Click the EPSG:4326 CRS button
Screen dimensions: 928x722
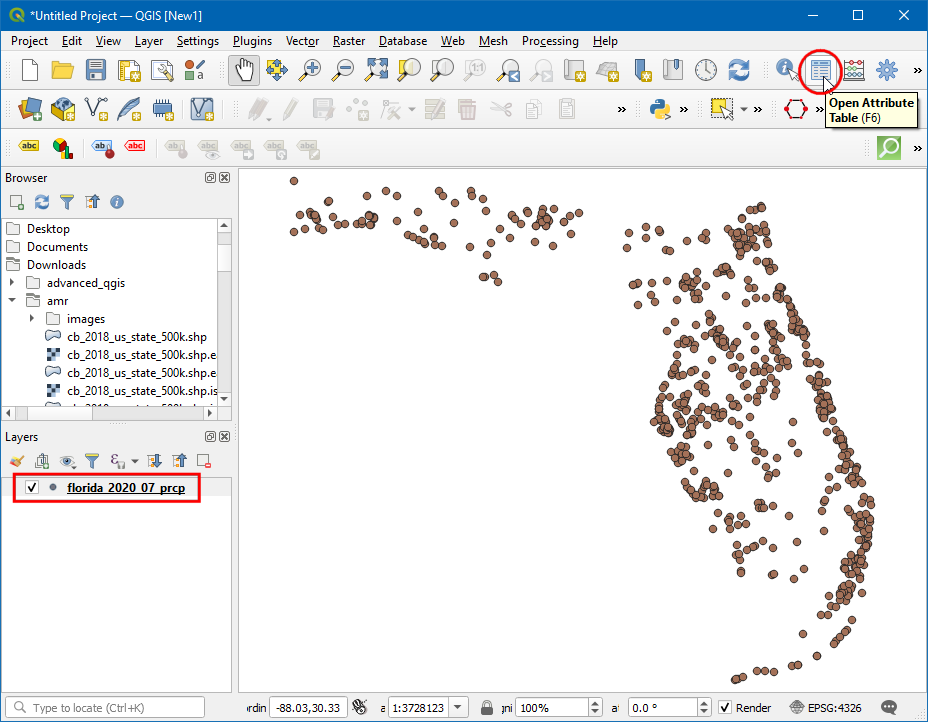pos(827,708)
